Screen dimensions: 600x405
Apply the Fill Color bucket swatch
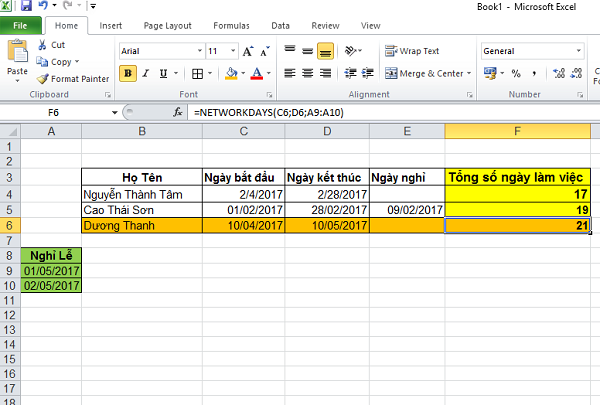pos(231,73)
